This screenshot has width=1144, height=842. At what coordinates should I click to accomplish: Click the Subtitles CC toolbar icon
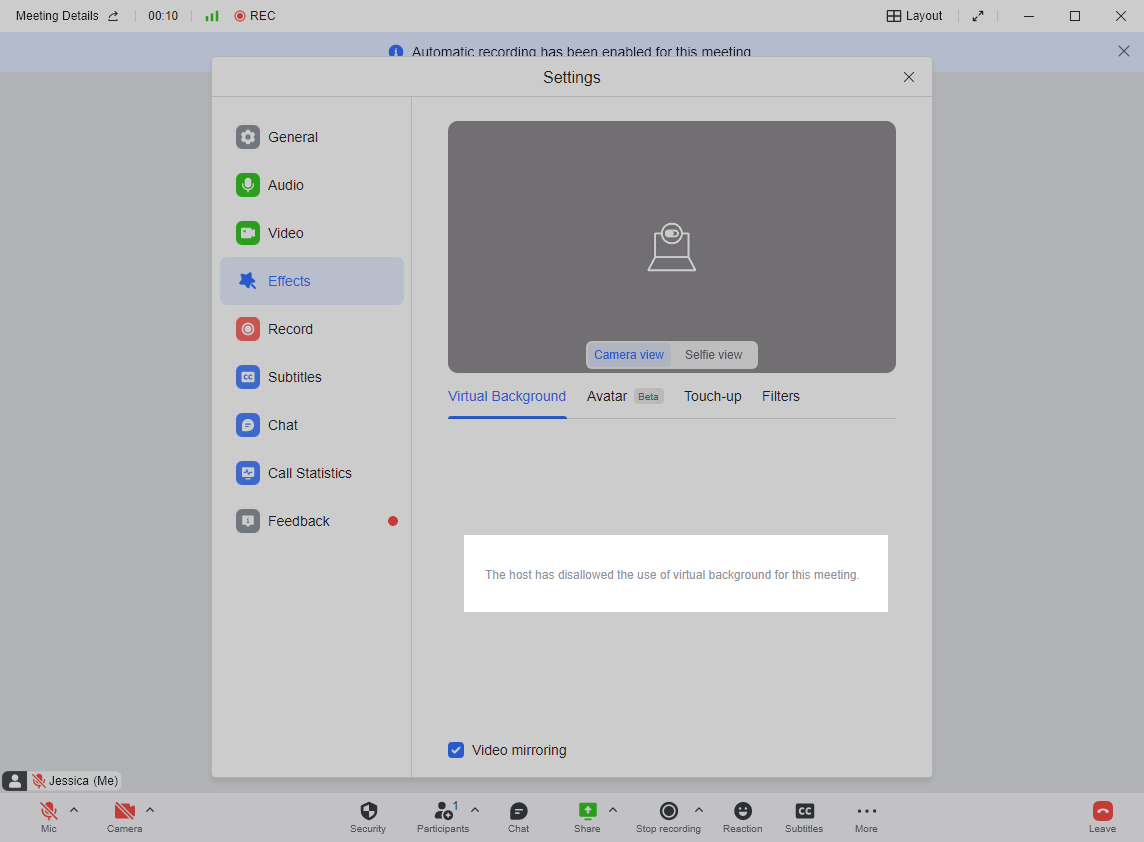[804, 811]
